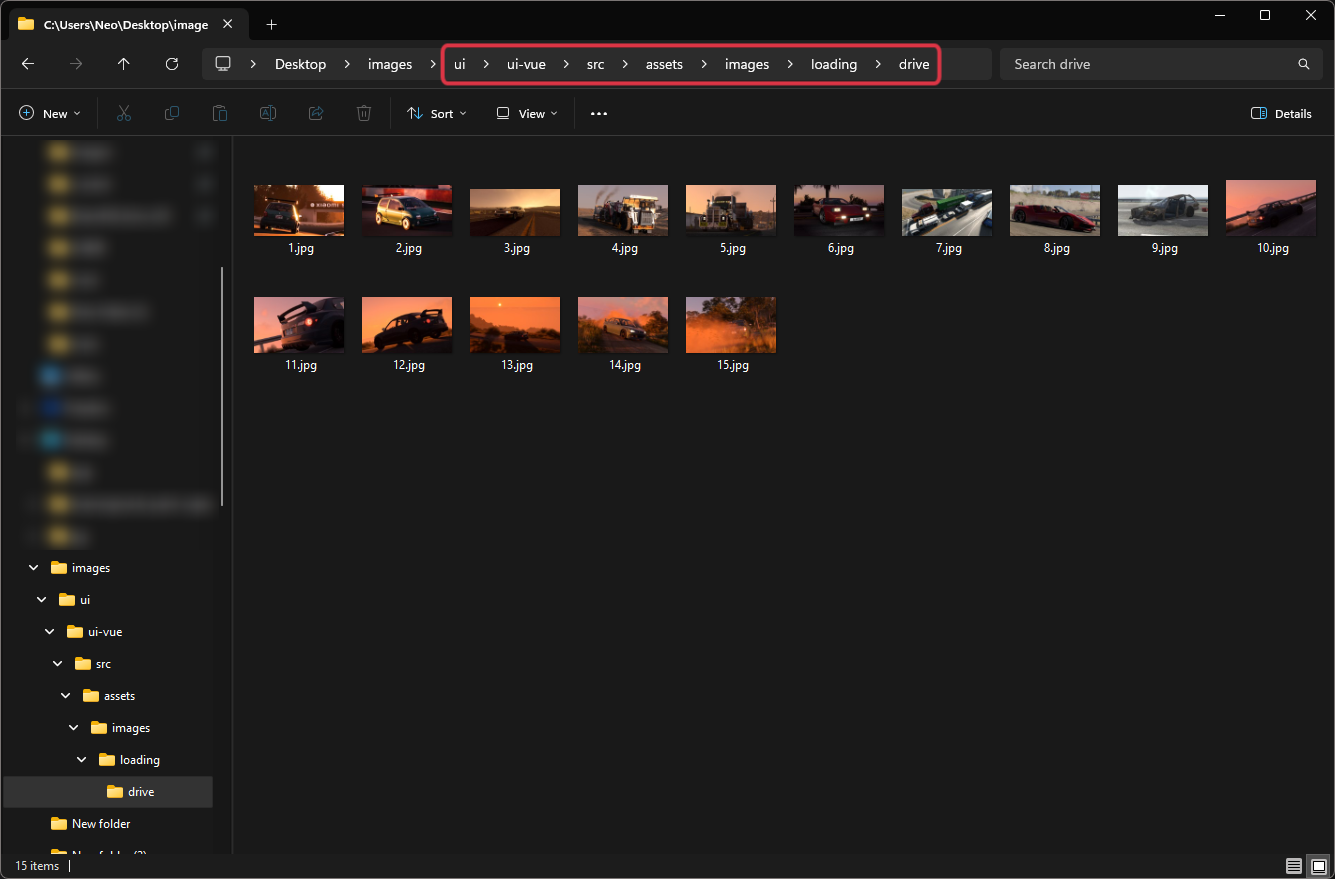
Task: Switch to large thumbnails view icon in status bar
Action: pyautogui.click(x=1318, y=866)
